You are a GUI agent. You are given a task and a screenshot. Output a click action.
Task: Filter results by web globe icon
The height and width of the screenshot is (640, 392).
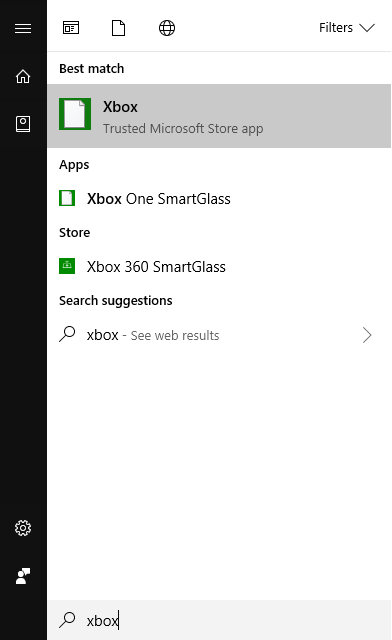click(167, 28)
